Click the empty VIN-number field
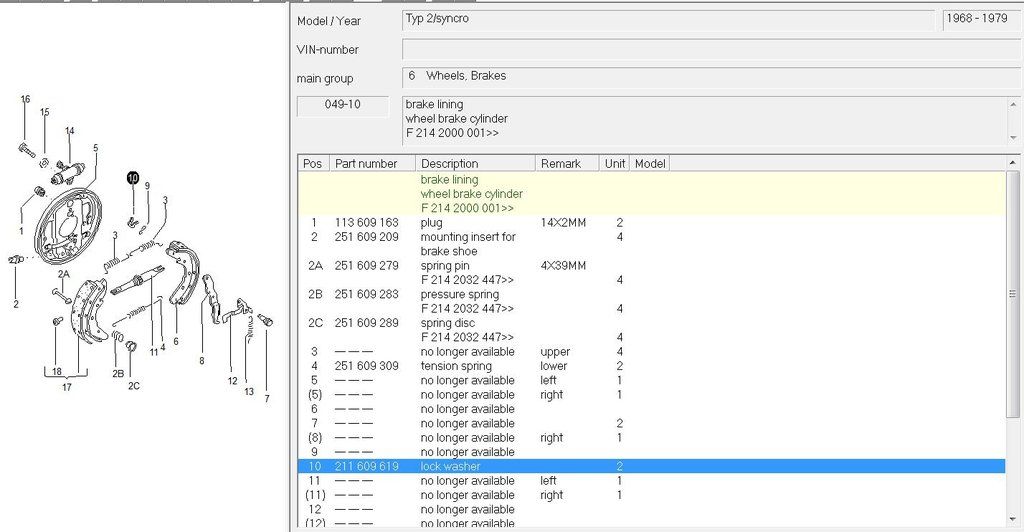Image resolution: width=1024 pixels, height=532 pixels. point(712,49)
